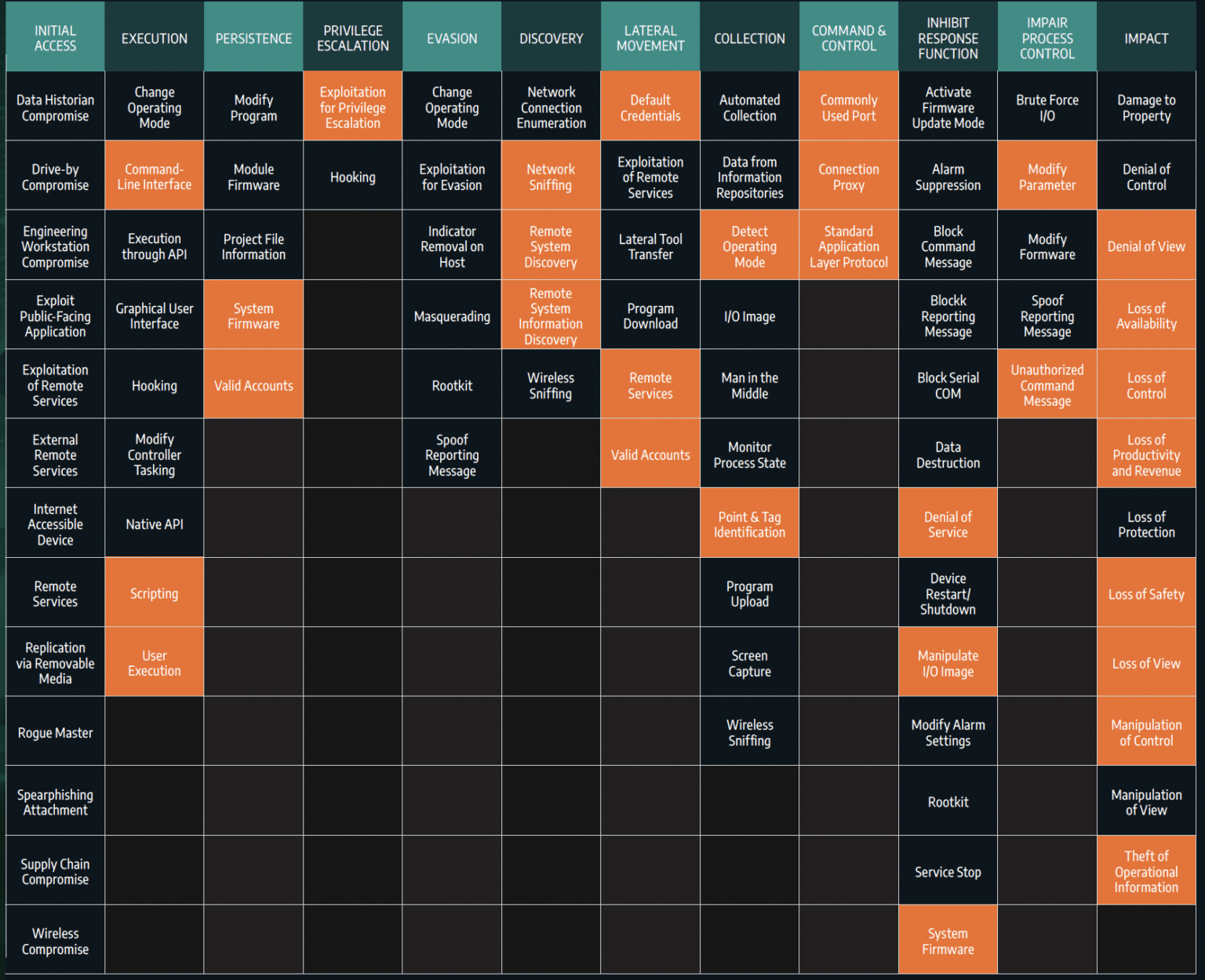Select the Spearphishing Attachment cell
1205x980 pixels.
tap(55, 801)
